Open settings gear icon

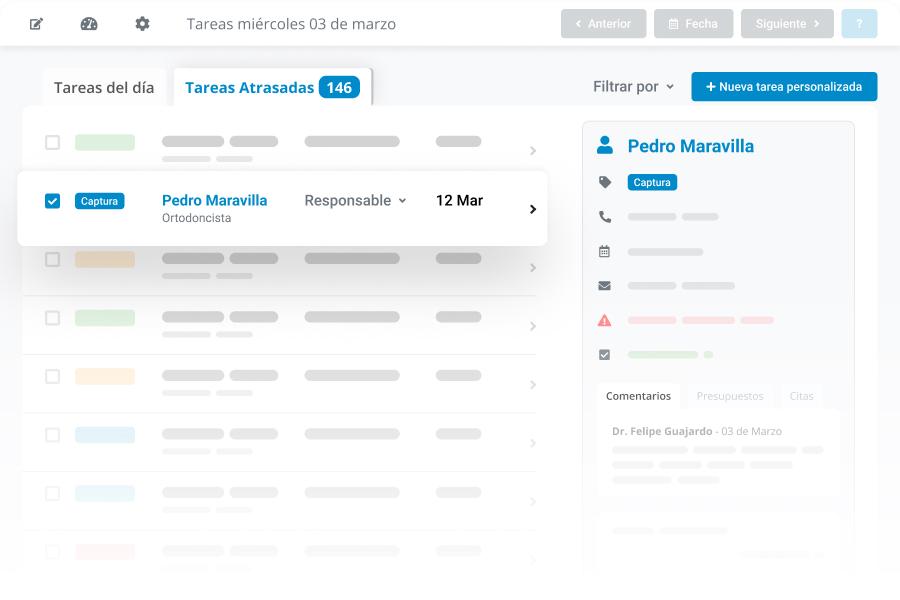pos(142,24)
